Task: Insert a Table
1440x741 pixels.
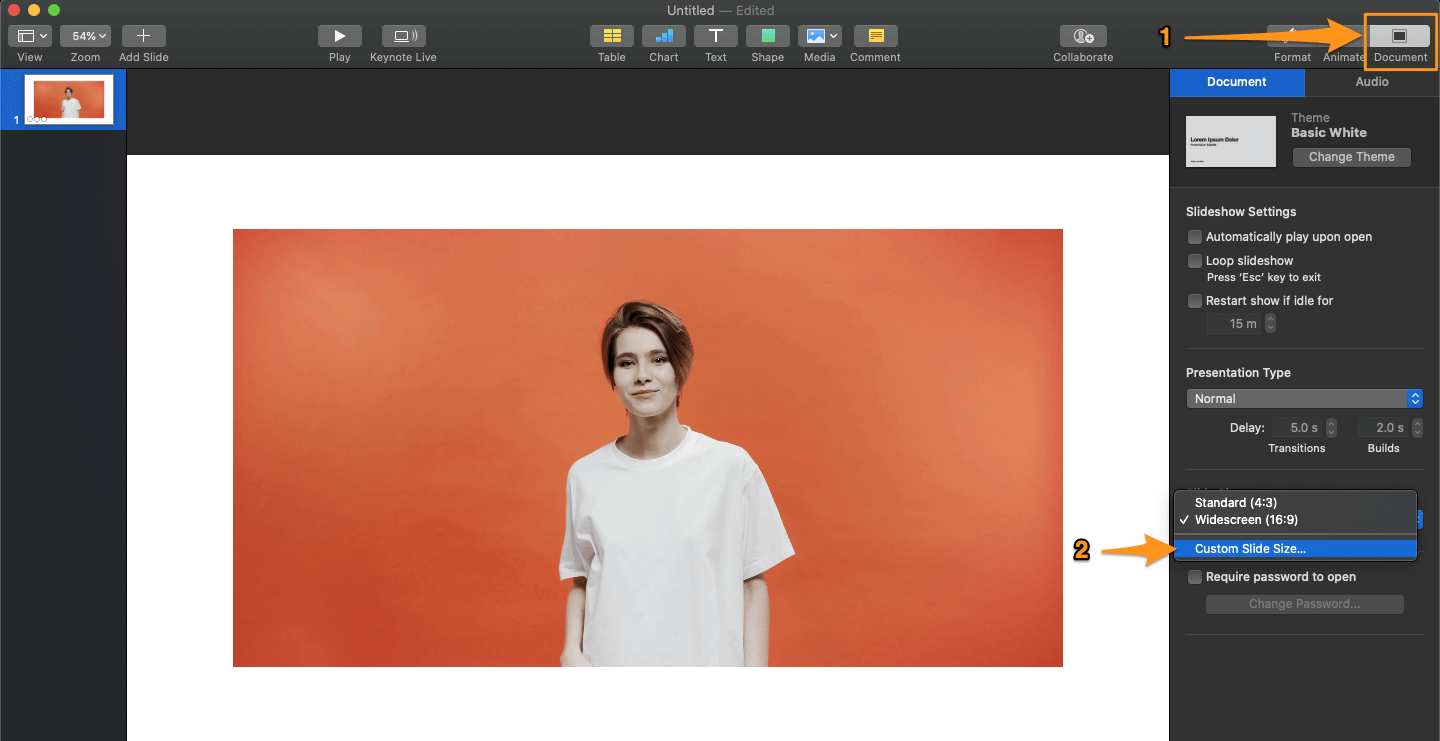Action: click(x=612, y=36)
